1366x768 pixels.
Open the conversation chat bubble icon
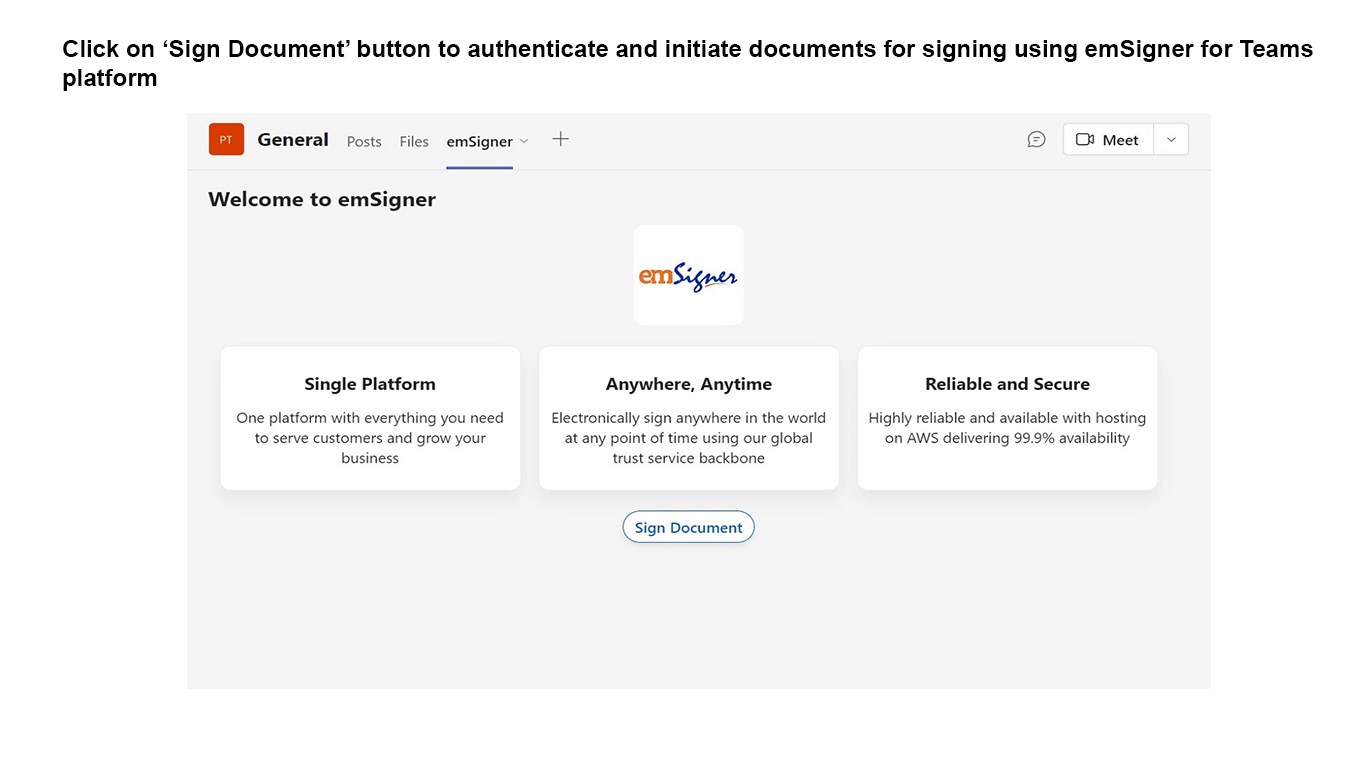tap(1036, 139)
